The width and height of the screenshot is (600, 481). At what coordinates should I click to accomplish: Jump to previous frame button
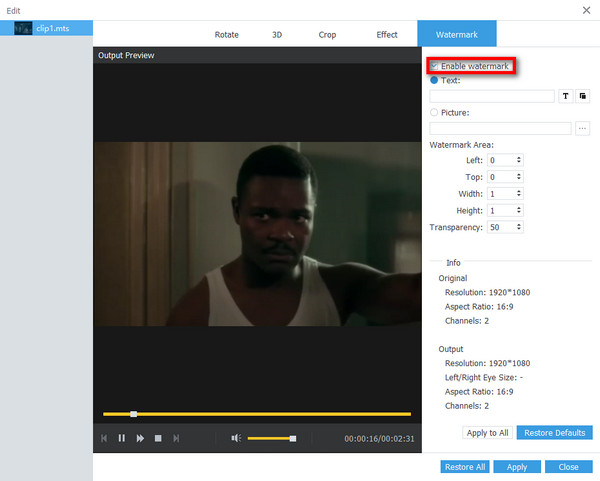[x=104, y=438]
